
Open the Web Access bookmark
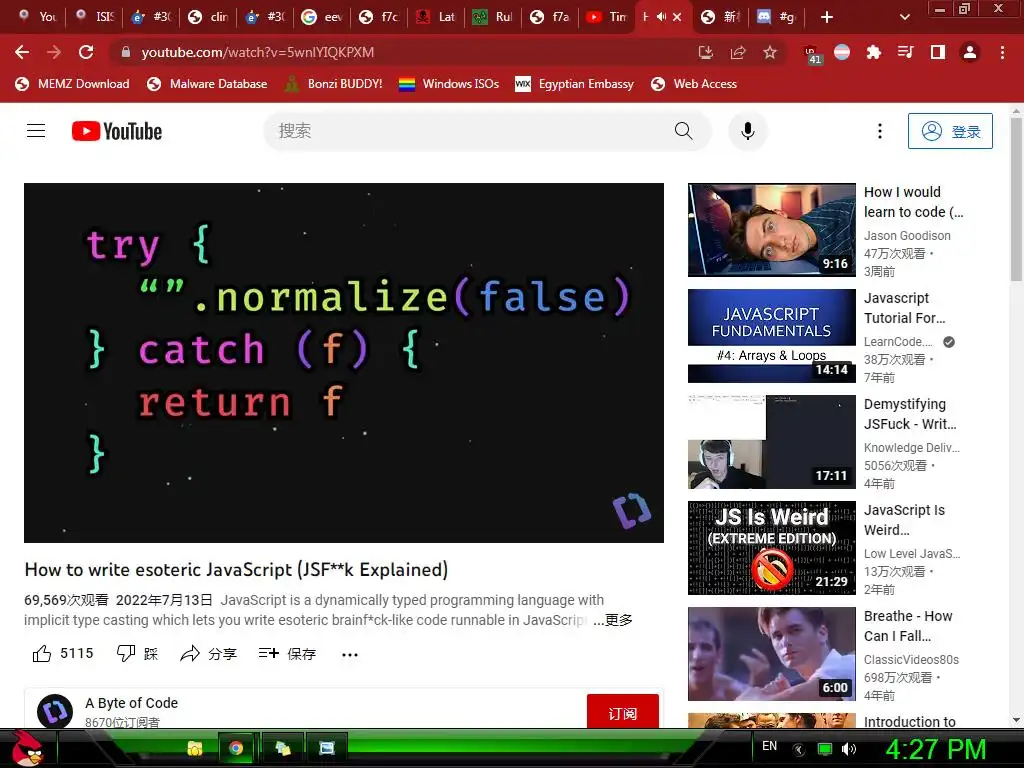(694, 84)
